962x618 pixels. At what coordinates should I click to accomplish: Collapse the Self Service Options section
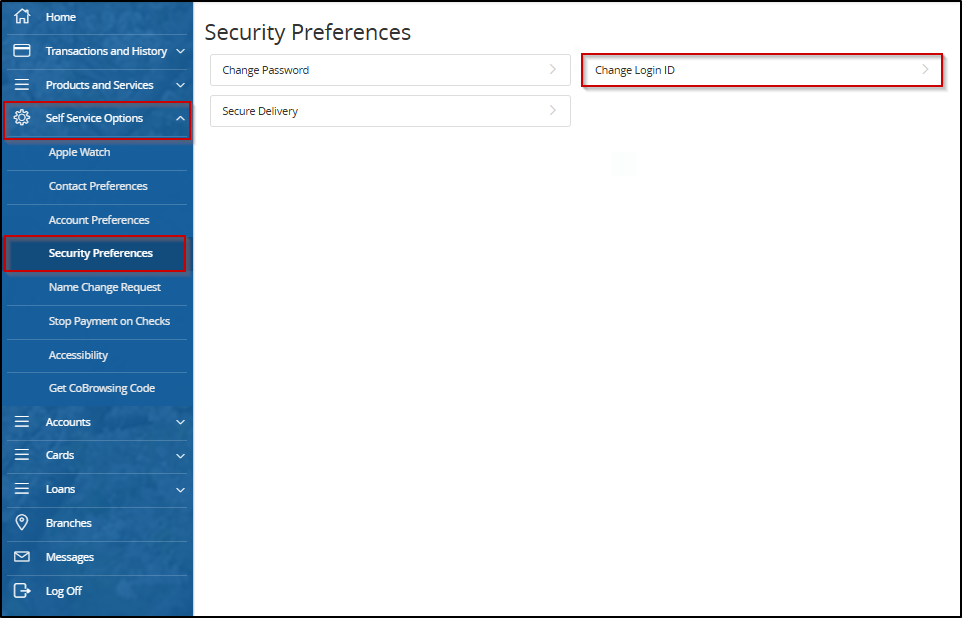181,118
